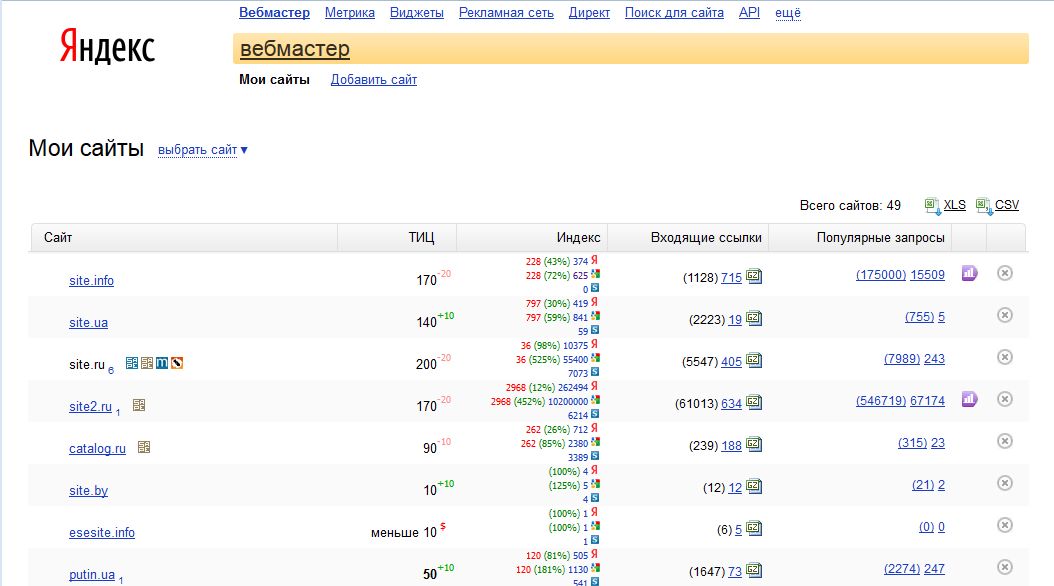Remove site.ru using its round X icon
The width and height of the screenshot is (1054, 586).
point(1005,357)
